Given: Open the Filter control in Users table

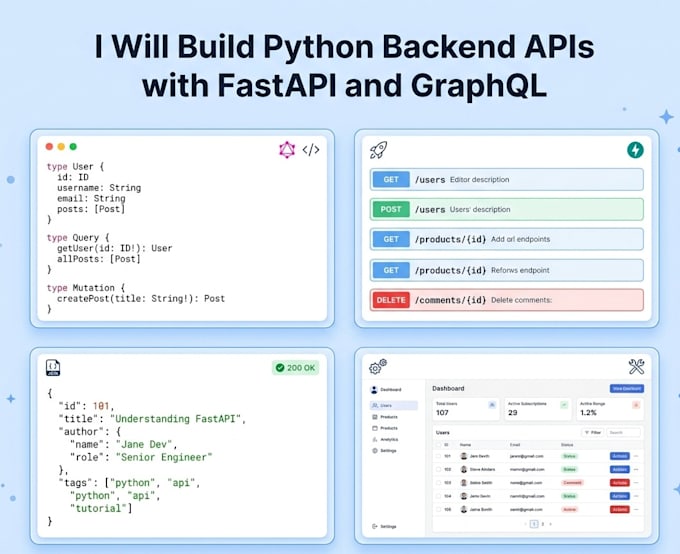Looking at the screenshot, I should point(593,433).
